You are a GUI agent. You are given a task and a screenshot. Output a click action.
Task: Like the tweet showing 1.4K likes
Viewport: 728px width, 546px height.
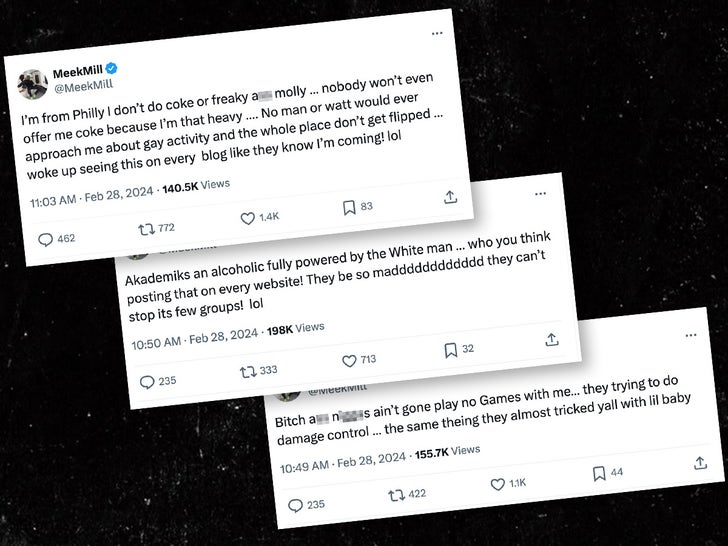pos(248,218)
